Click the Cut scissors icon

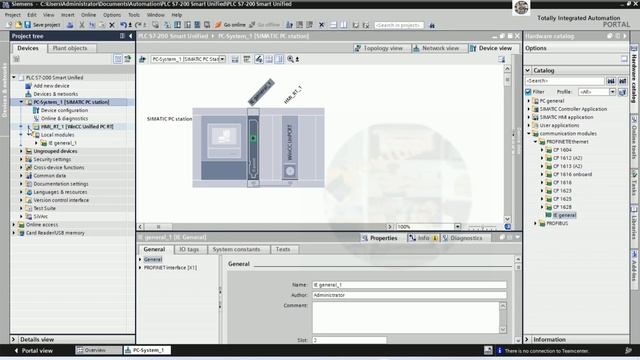click(82, 25)
